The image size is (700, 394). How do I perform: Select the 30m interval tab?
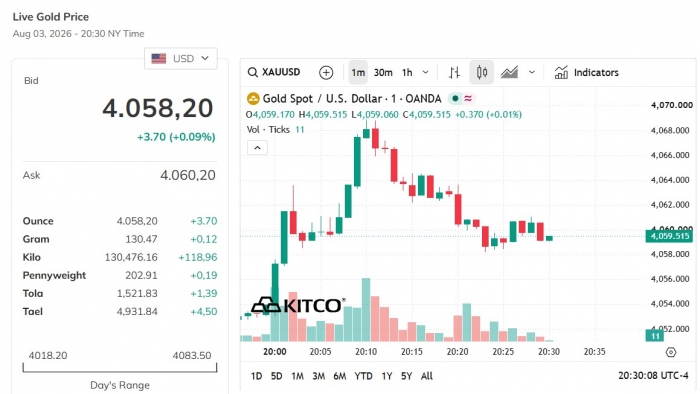[x=383, y=72]
